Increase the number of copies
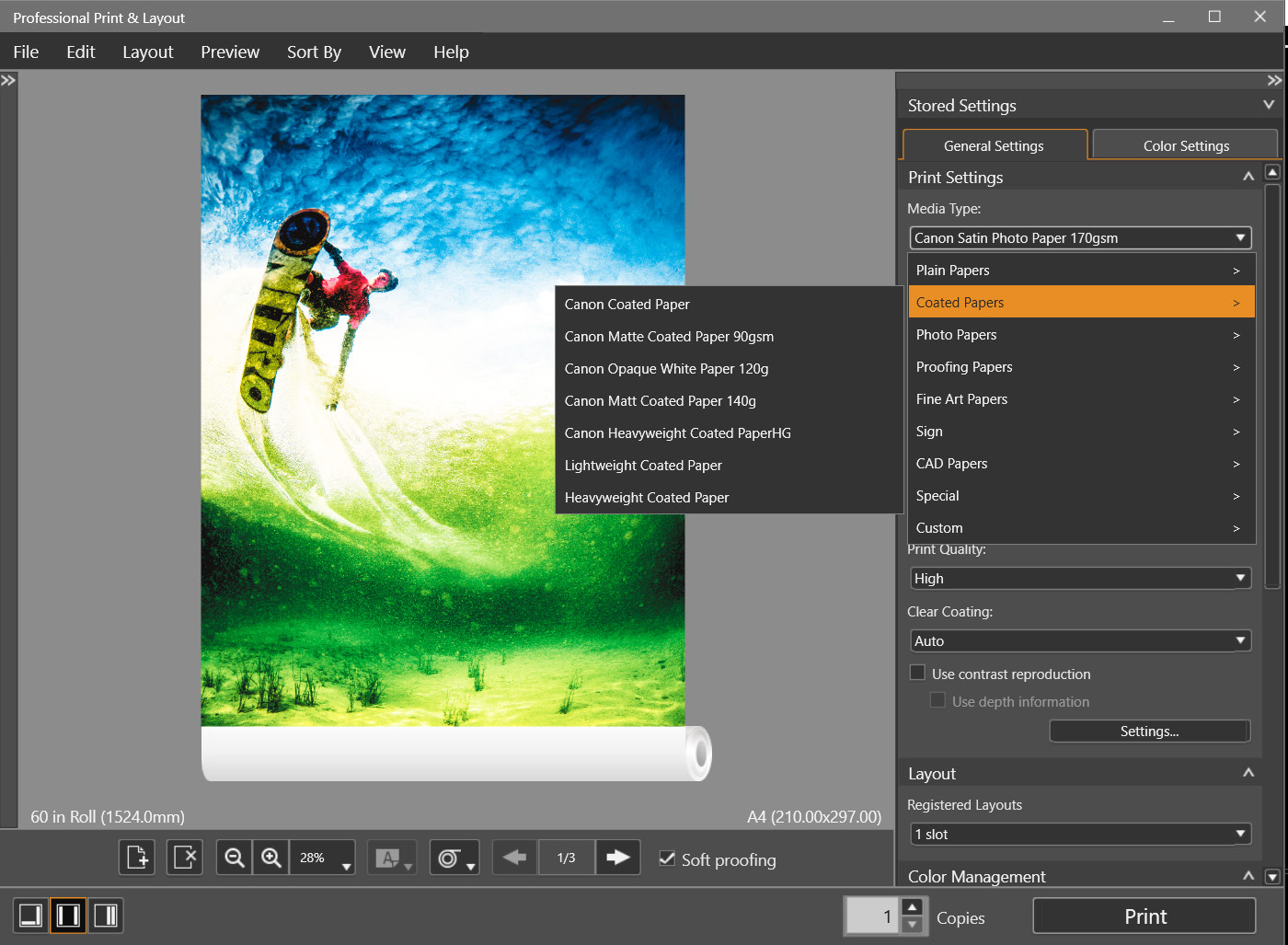 912,907
